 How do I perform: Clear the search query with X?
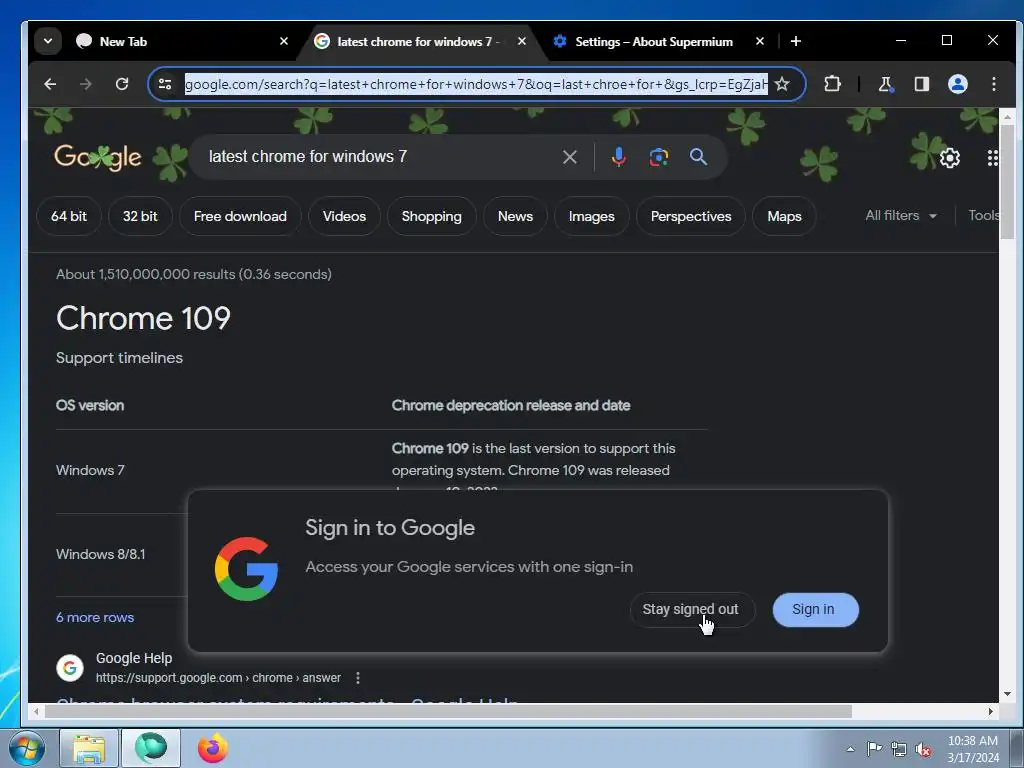click(569, 157)
